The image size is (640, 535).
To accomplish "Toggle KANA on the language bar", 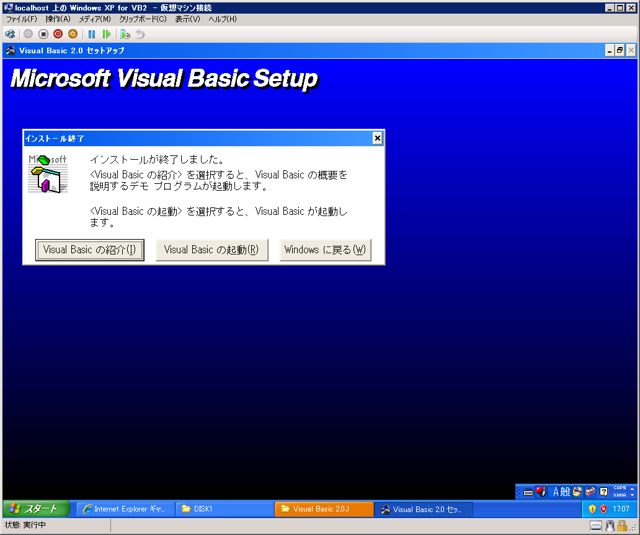I will (620, 495).
